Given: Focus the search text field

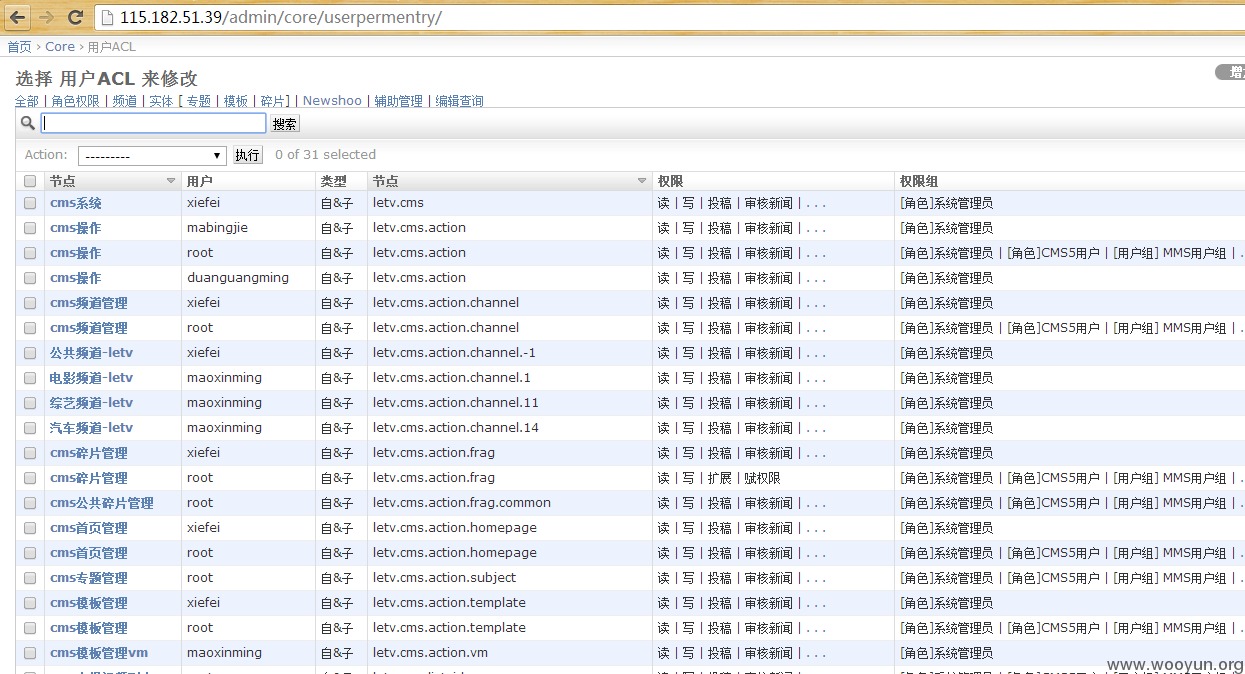Looking at the screenshot, I should coord(153,123).
